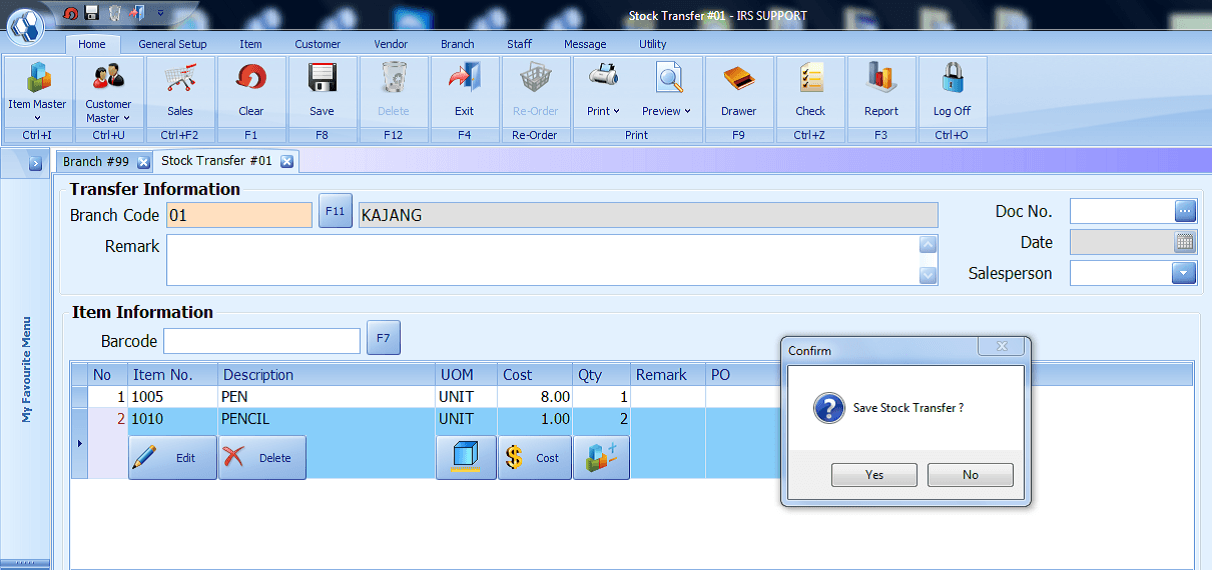Click the quick access Save floppy icon
Image resolution: width=1212 pixels, height=570 pixels.
pyautogui.click(x=92, y=13)
